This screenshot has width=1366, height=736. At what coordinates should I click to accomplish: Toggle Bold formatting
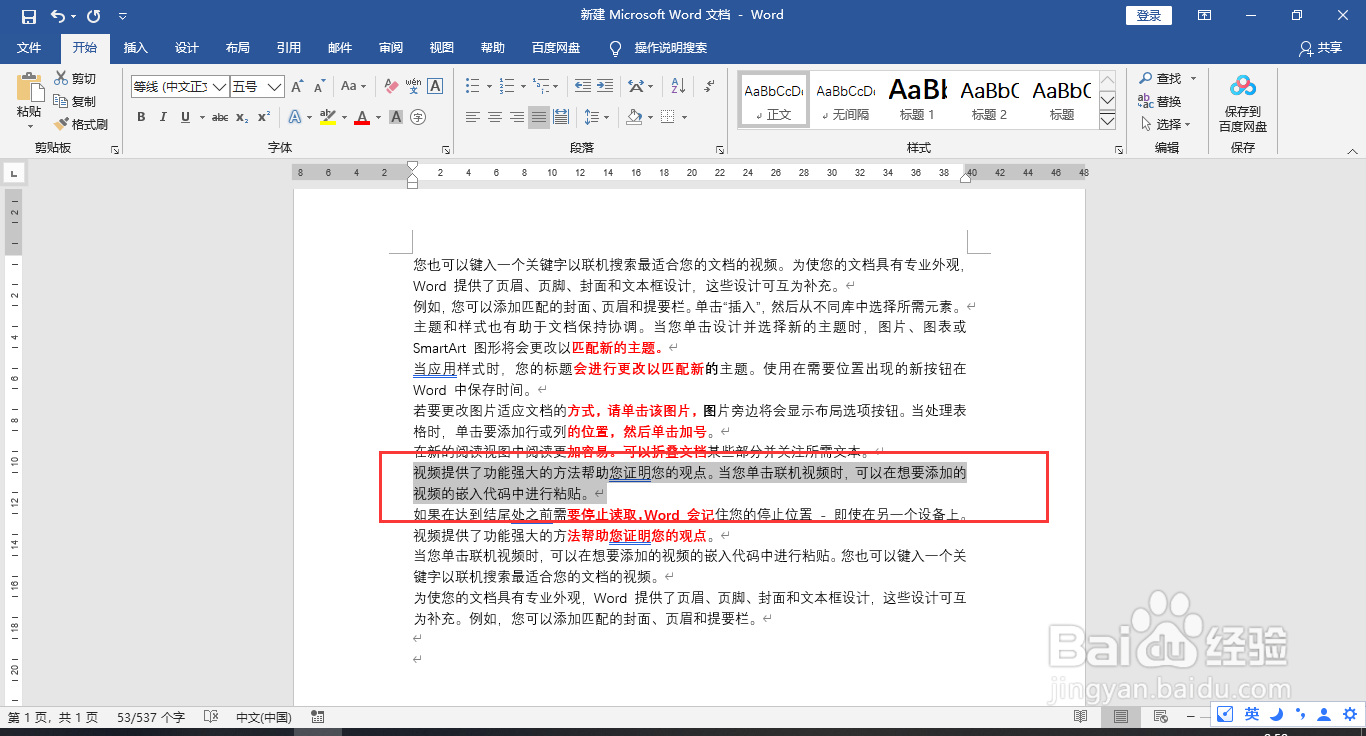coord(141,117)
